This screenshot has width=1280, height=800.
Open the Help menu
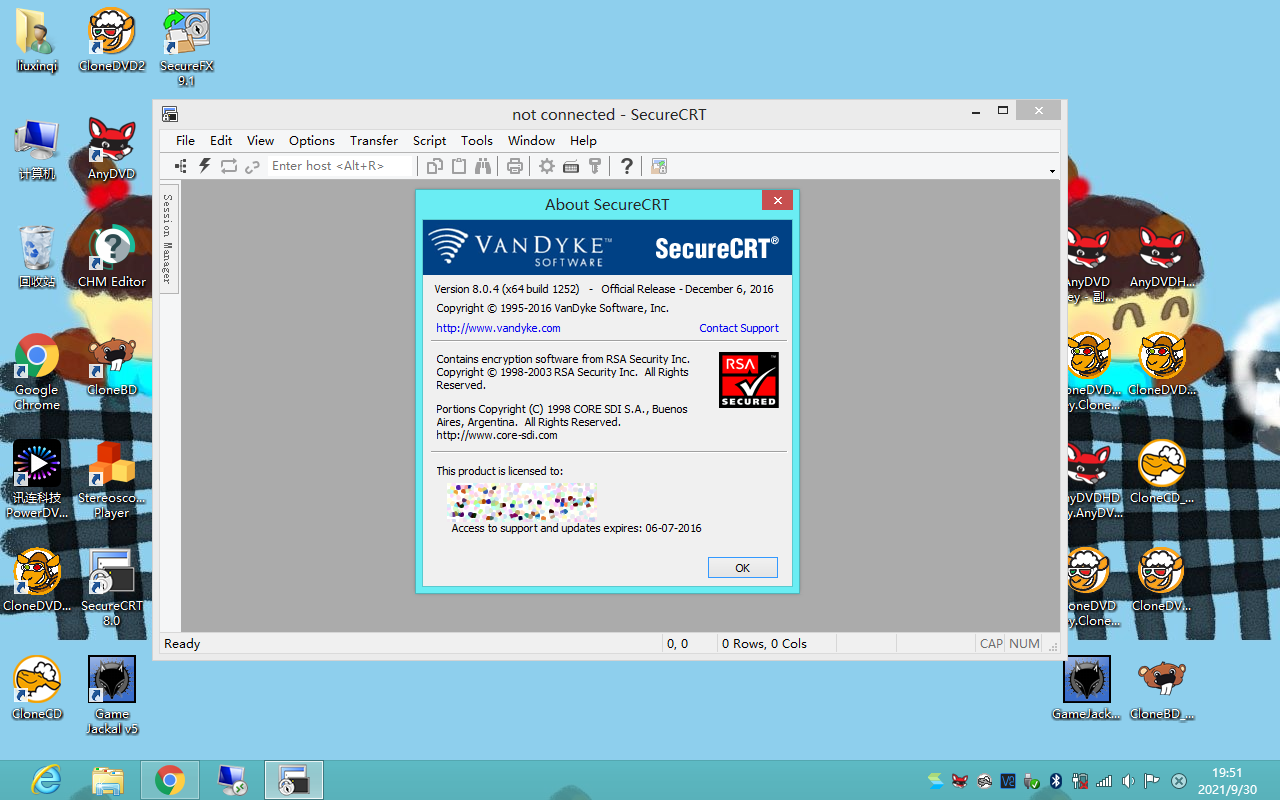(583, 140)
